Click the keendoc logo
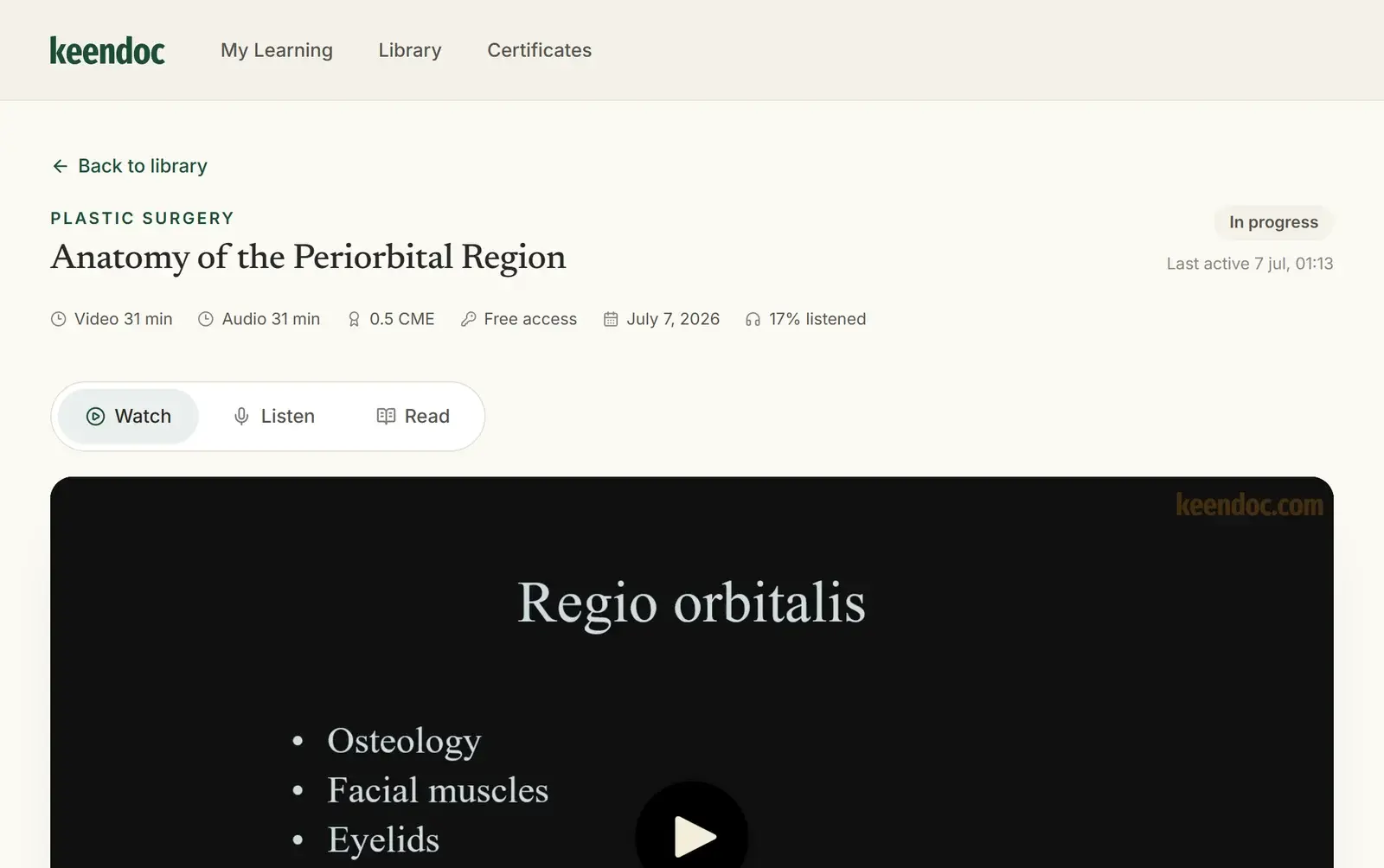 tap(107, 51)
